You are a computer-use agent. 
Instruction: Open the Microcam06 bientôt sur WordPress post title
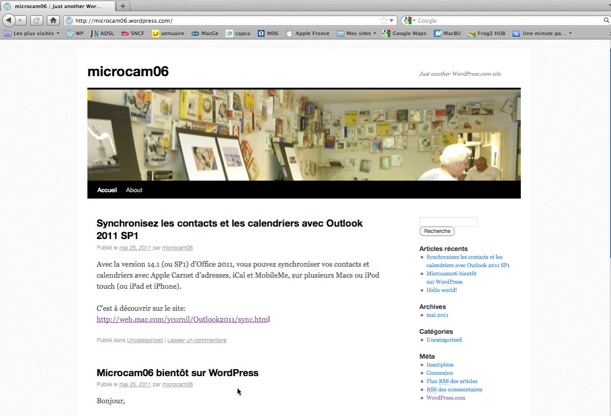coord(177,373)
